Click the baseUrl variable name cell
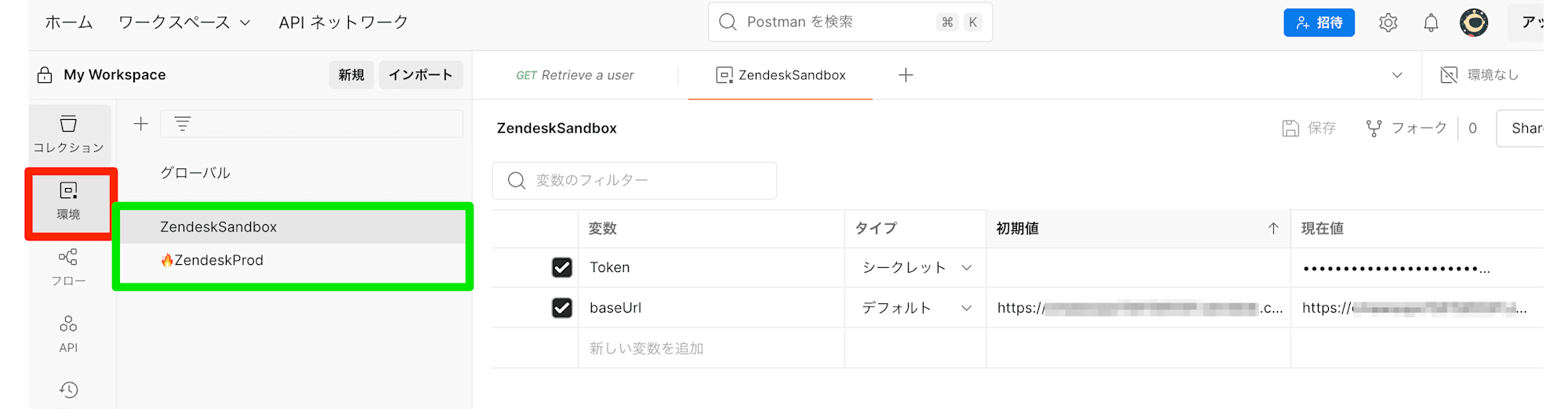1568x409 pixels. click(x=711, y=308)
